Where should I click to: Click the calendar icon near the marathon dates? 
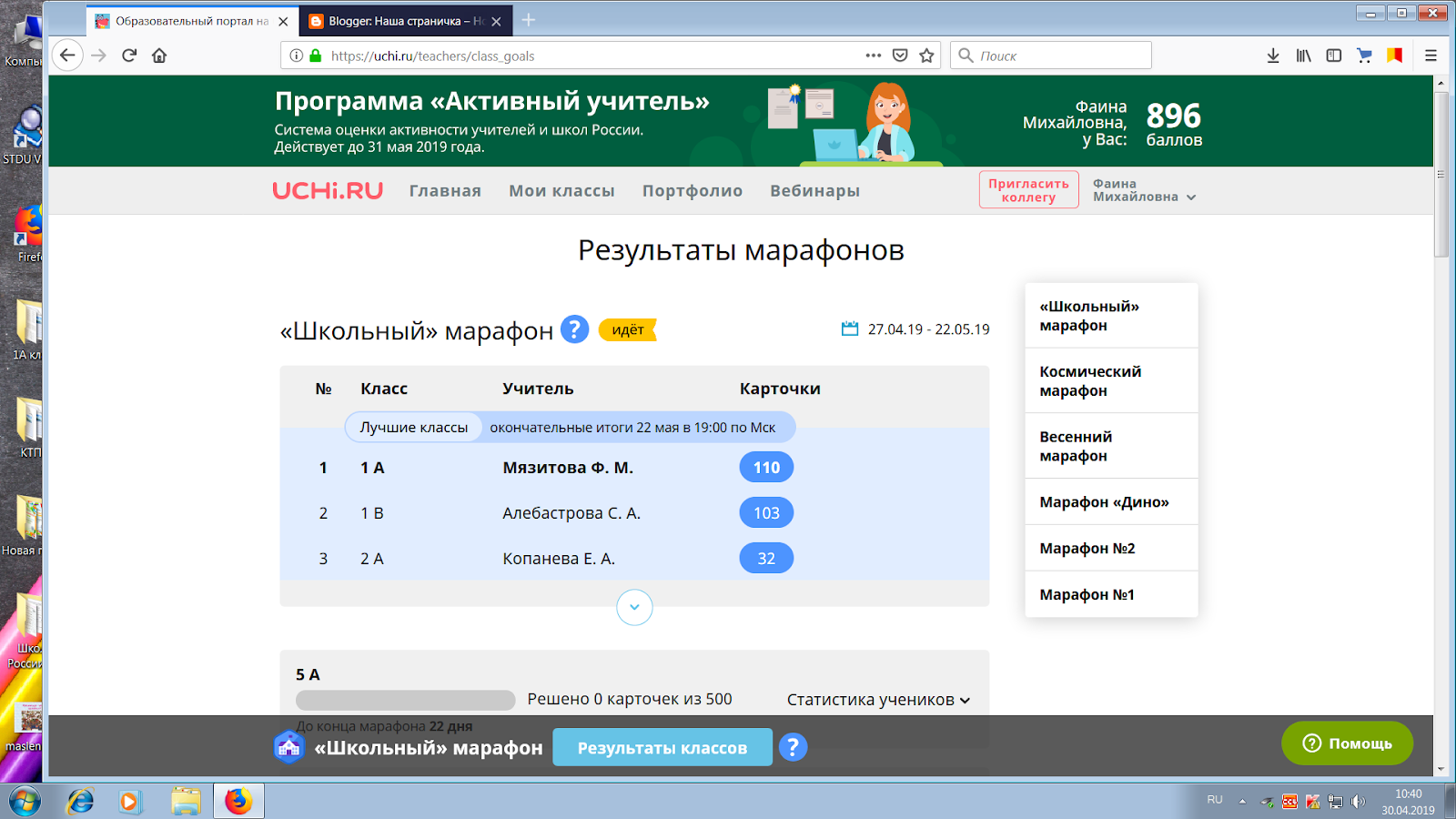pyautogui.click(x=849, y=329)
